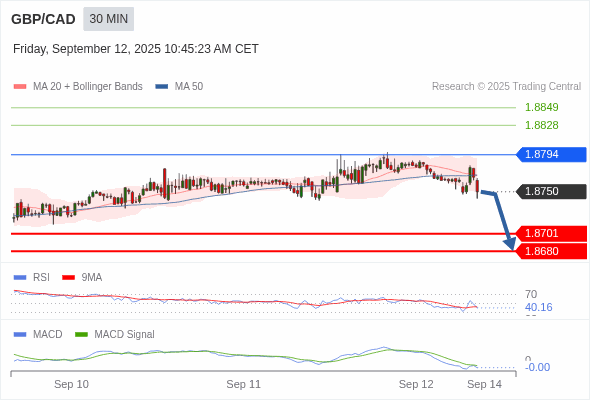Click the red 9MA legend swatch

(x=68, y=278)
